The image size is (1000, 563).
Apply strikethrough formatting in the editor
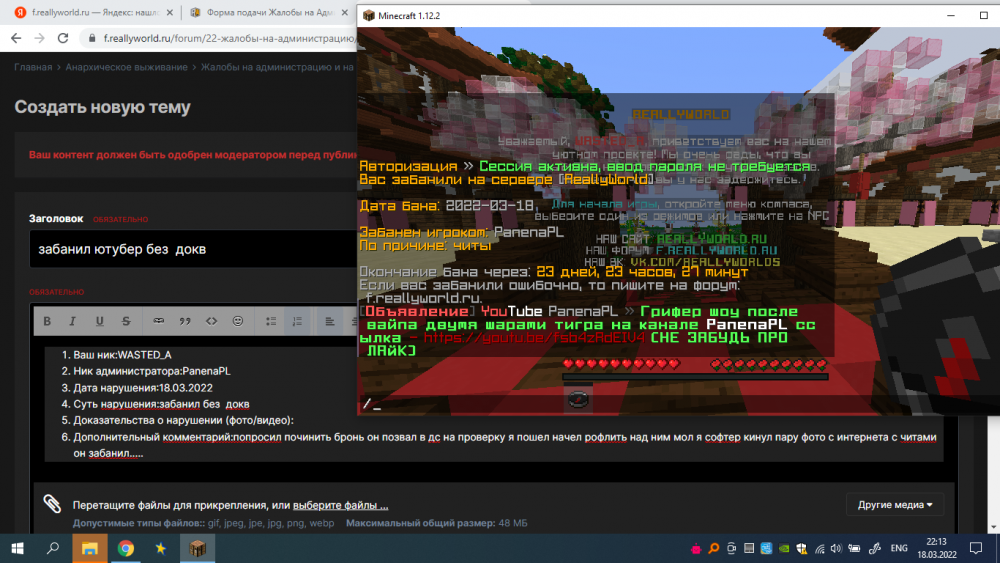click(126, 321)
